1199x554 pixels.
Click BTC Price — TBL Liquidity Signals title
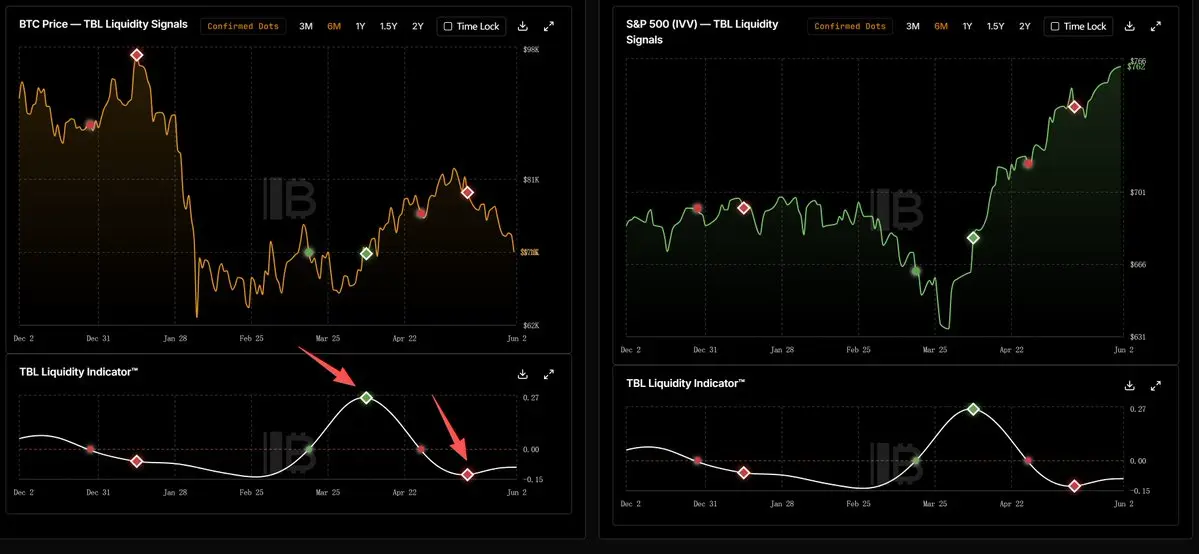(x=103, y=24)
